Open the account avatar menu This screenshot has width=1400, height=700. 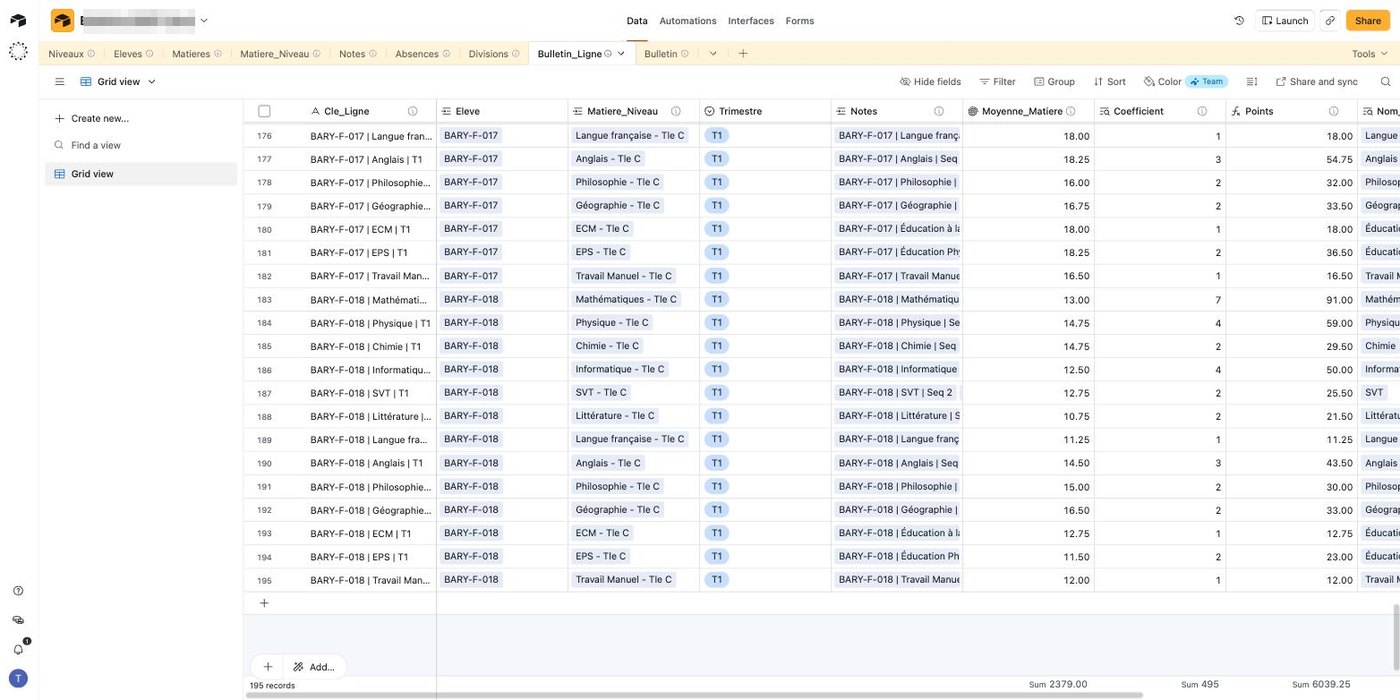[x=18, y=678]
